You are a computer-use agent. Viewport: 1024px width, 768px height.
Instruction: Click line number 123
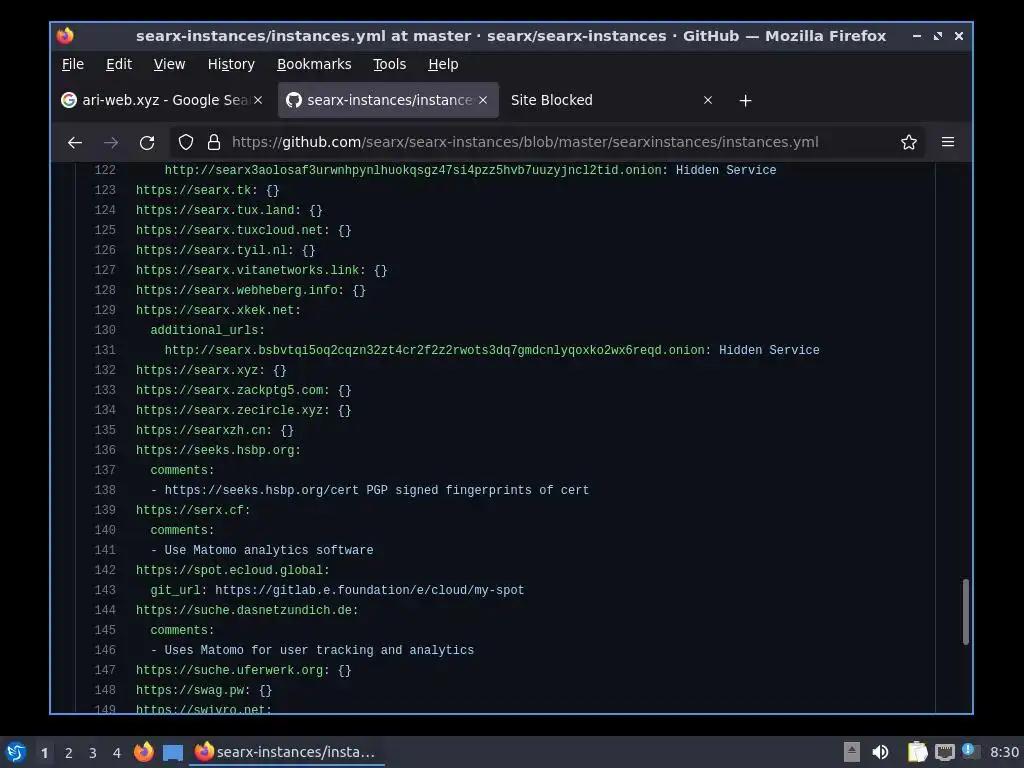pos(104,190)
